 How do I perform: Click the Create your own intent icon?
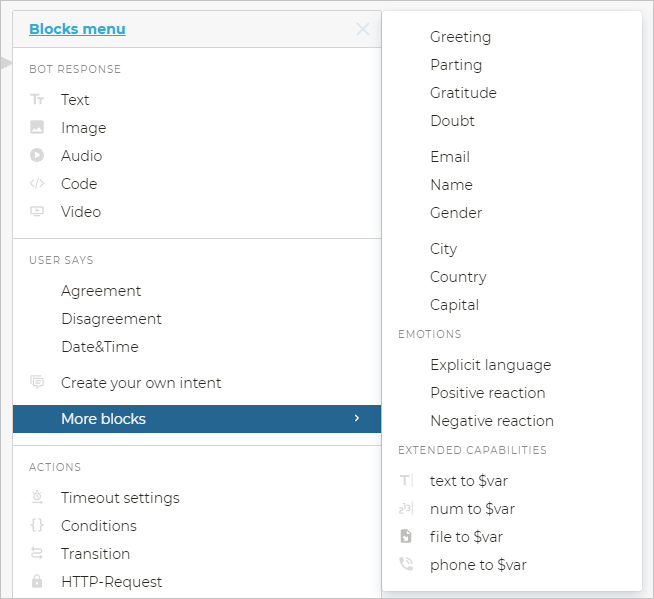point(37,383)
